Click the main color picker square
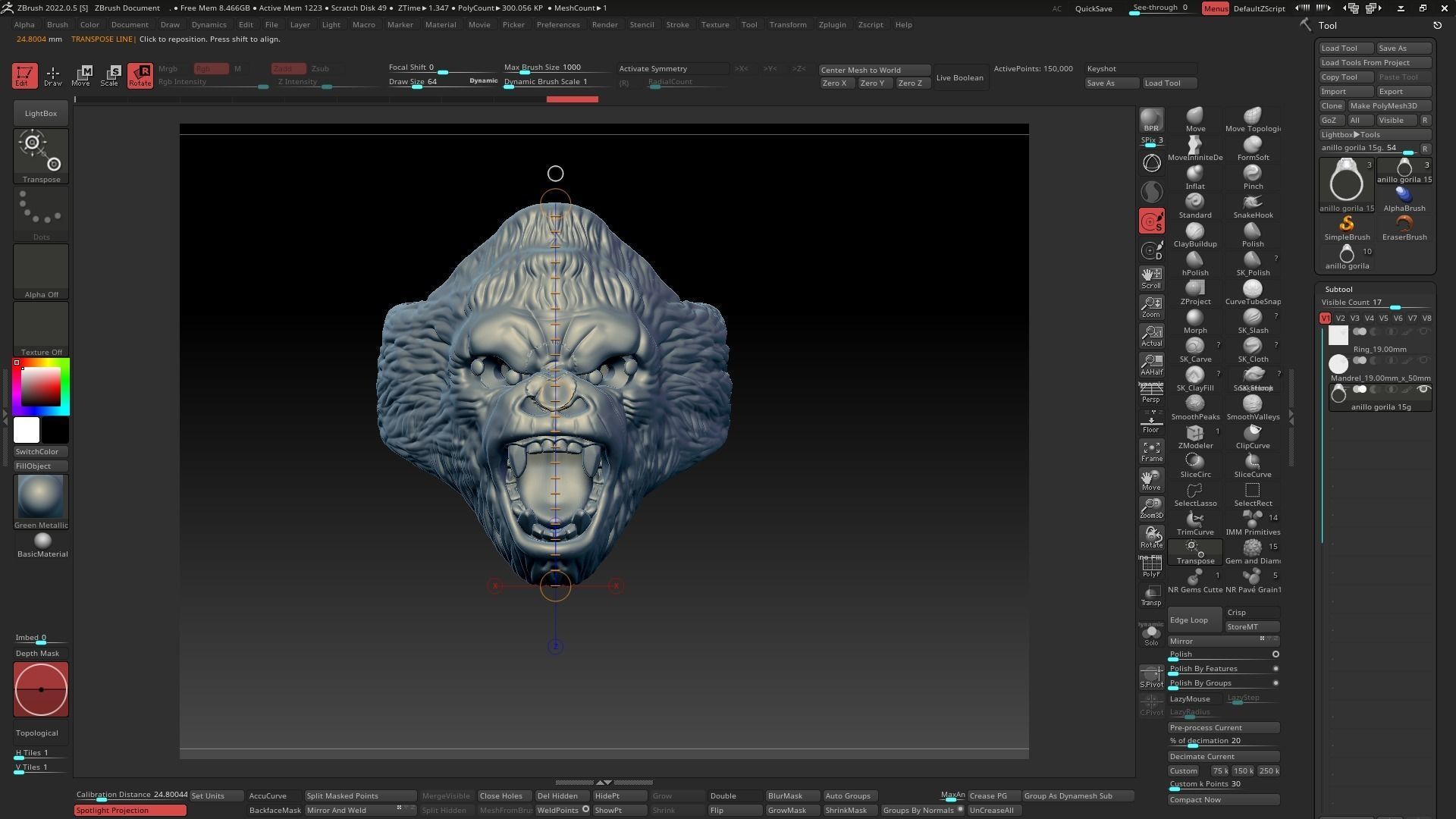The height and width of the screenshot is (819, 1456). point(40,387)
